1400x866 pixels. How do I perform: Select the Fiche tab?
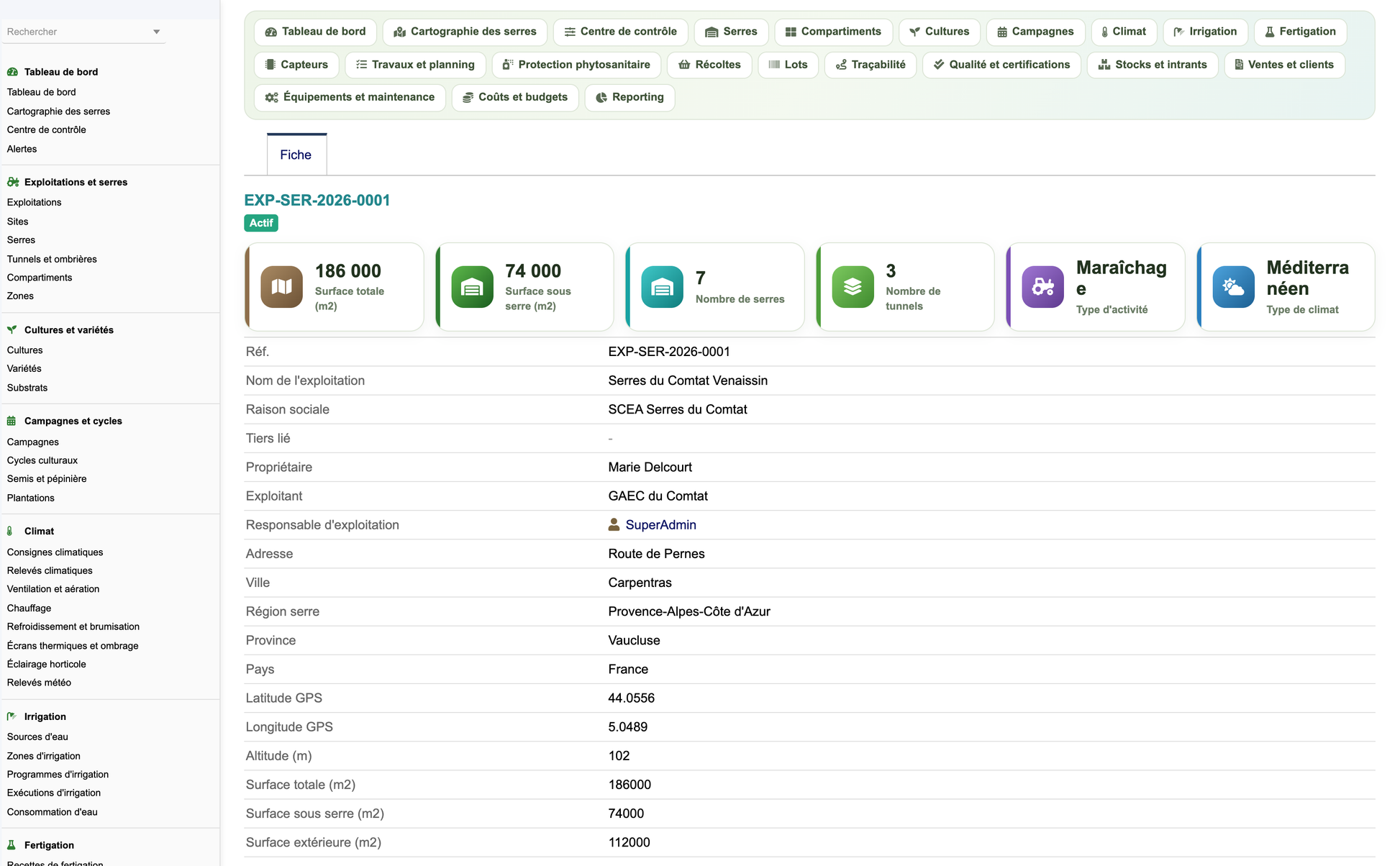click(296, 155)
